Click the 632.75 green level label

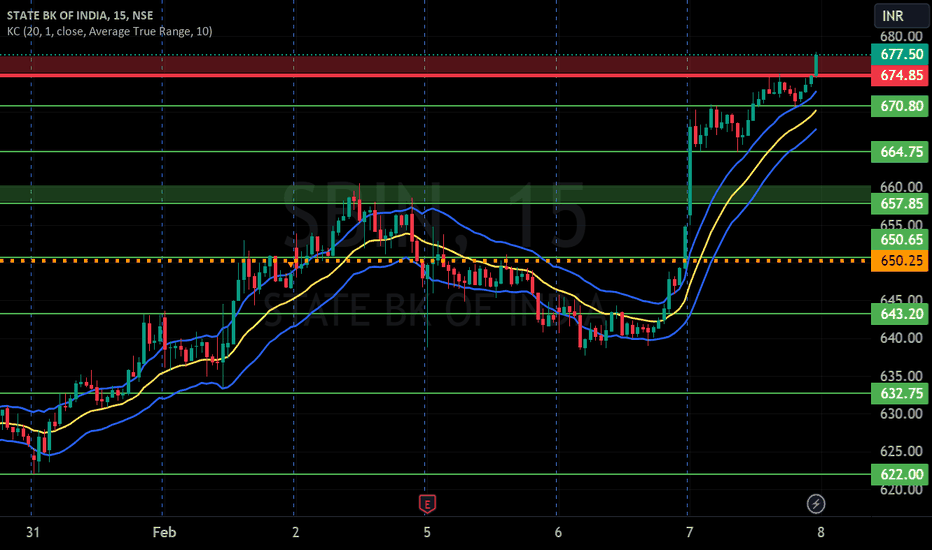[900, 393]
